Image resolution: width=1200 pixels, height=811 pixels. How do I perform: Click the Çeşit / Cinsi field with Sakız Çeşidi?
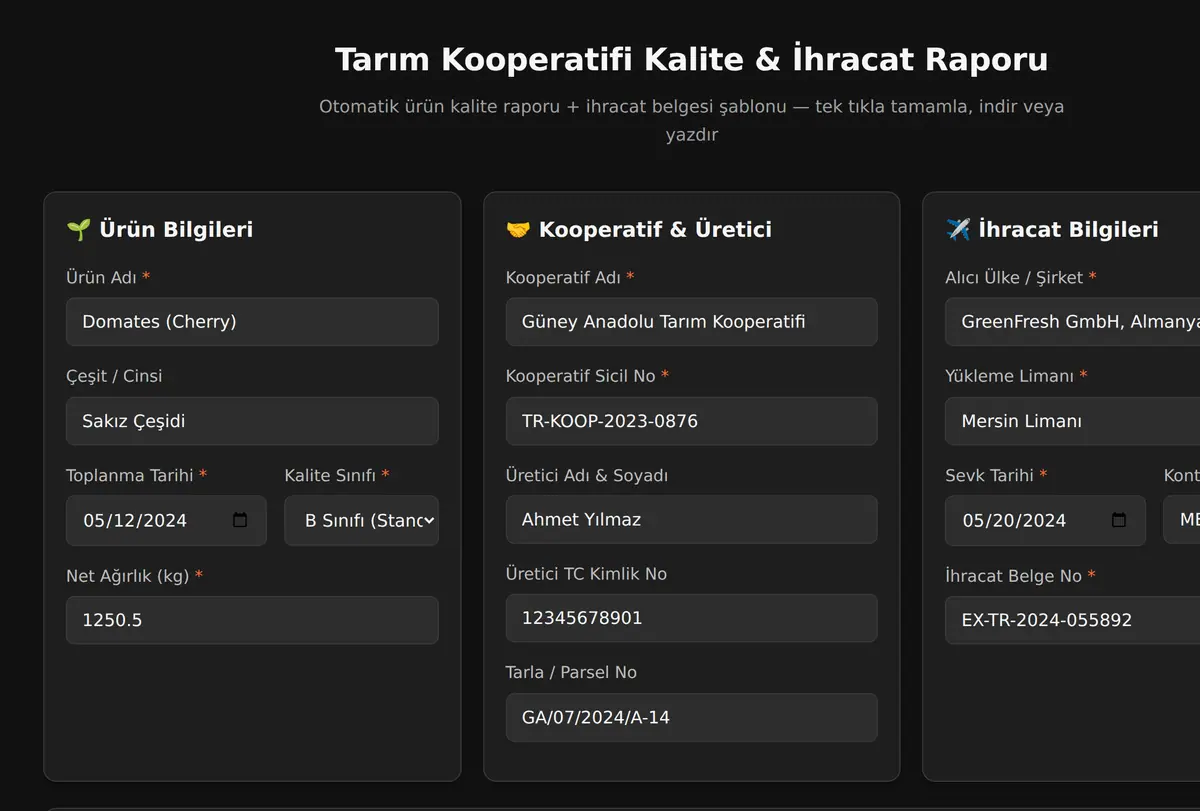click(x=252, y=421)
